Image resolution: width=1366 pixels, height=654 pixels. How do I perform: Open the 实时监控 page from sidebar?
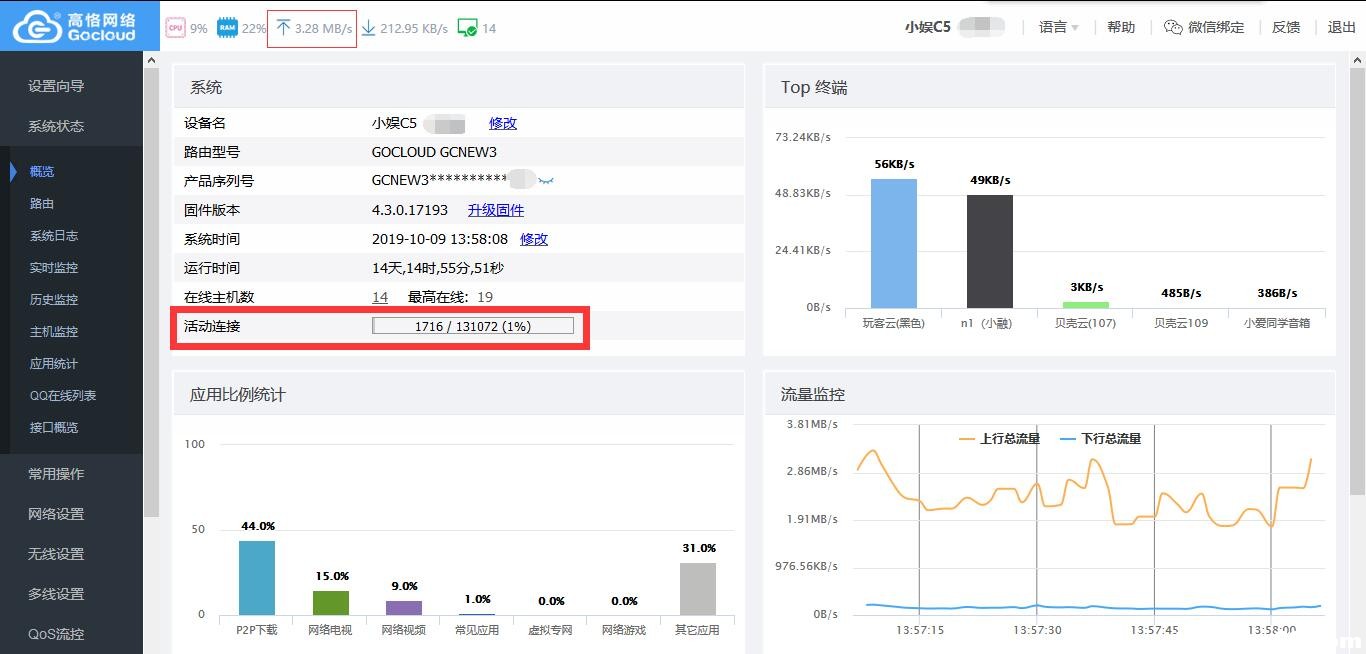point(50,267)
